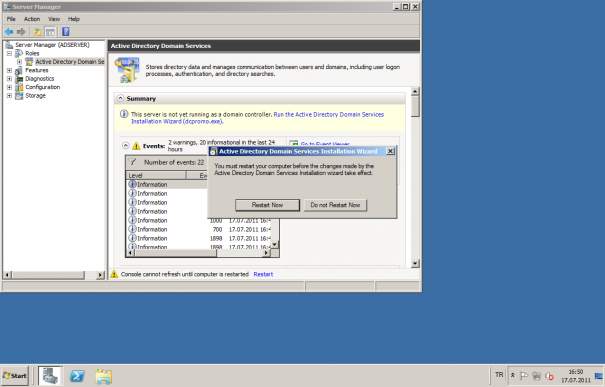Close the Installation Wizard dialog
Viewport: 605px width, 387px height.
[x=390, y=151]
